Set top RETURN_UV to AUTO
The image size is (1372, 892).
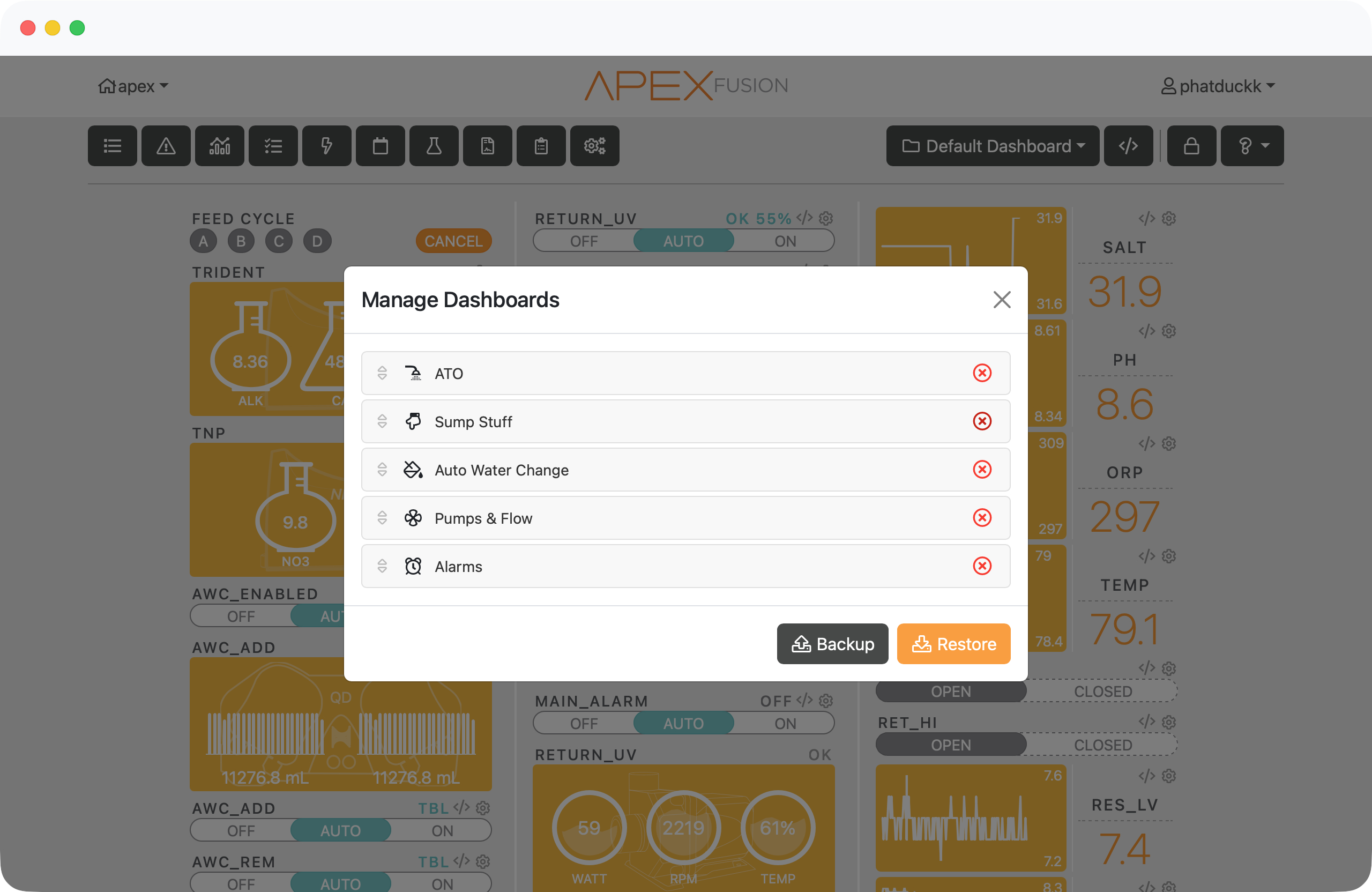(x=684, y=241)
